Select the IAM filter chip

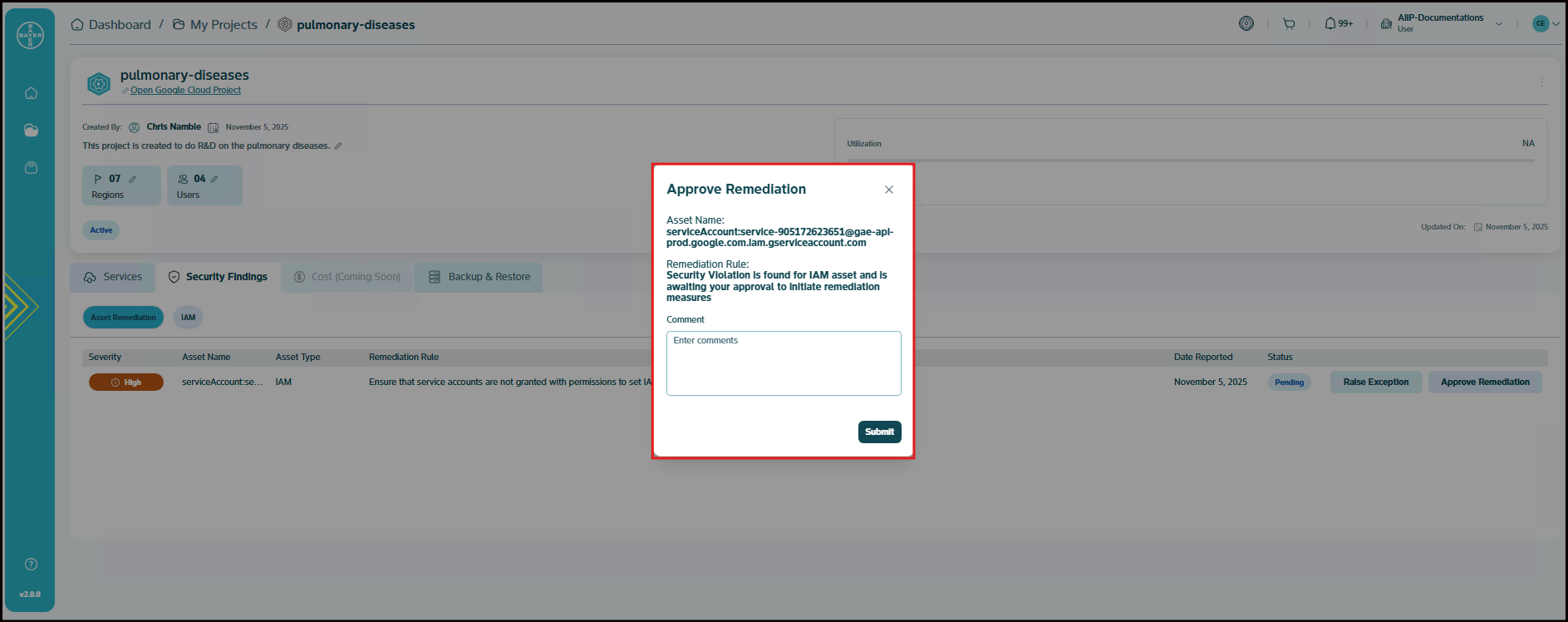click(189, 318)
